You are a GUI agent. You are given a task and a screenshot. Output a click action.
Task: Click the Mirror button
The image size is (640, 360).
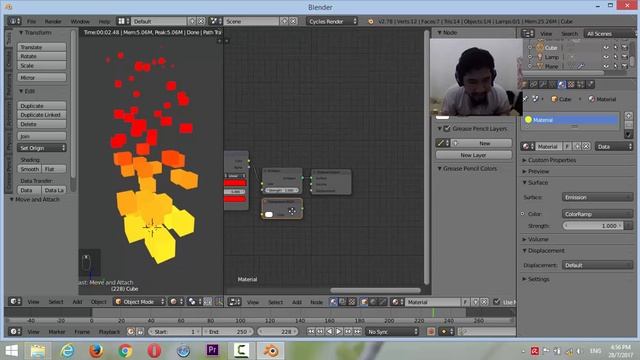tap(42, 78)
